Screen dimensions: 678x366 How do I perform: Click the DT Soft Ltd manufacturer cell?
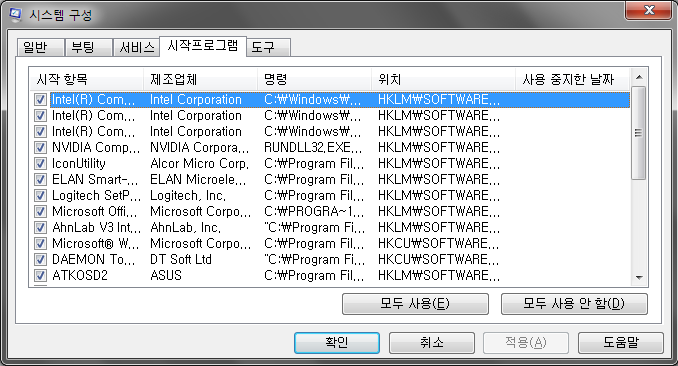[181, 260]
